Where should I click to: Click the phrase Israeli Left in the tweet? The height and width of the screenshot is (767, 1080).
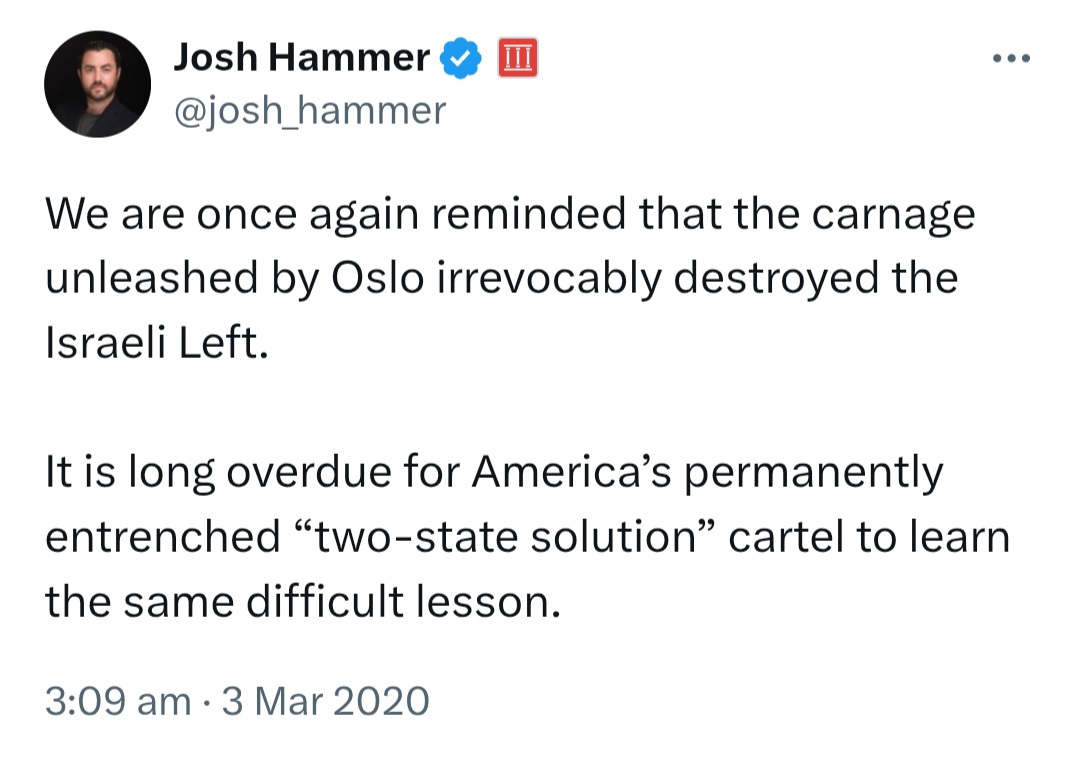156,343
